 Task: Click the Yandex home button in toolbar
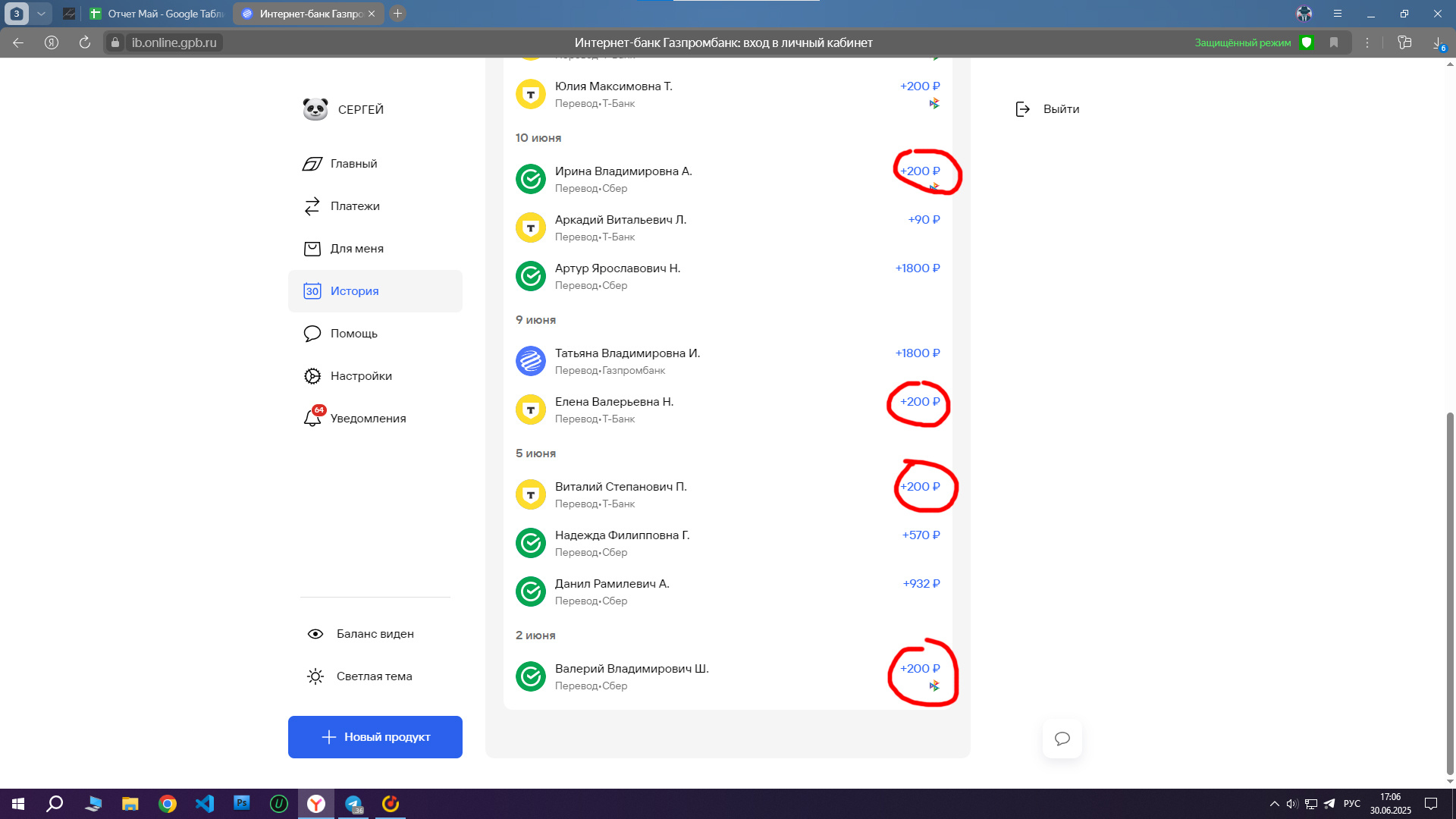click(52, 42)
